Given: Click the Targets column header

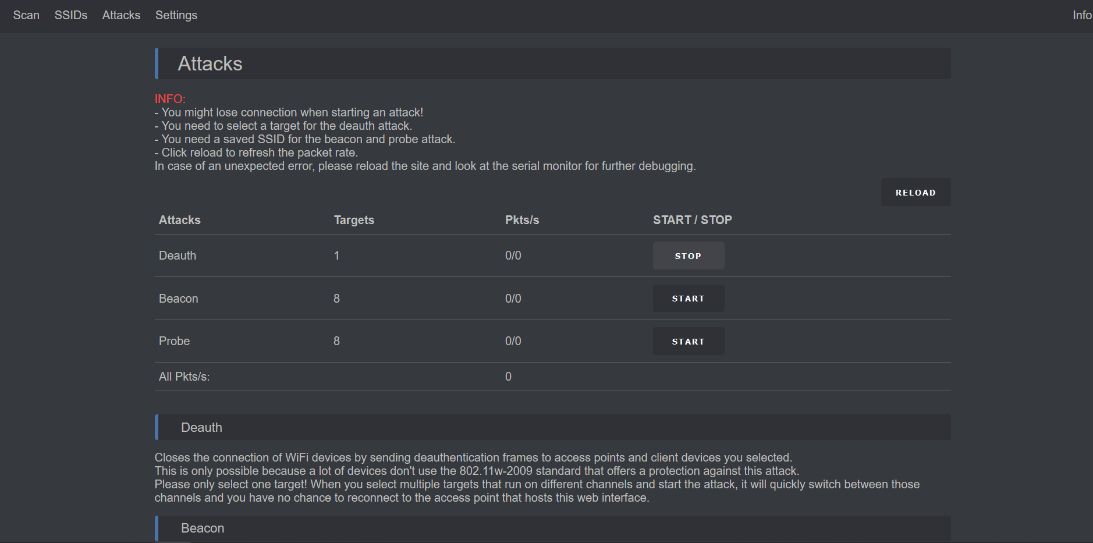Looking at the screenshot, I should click(x=354, y=220).
